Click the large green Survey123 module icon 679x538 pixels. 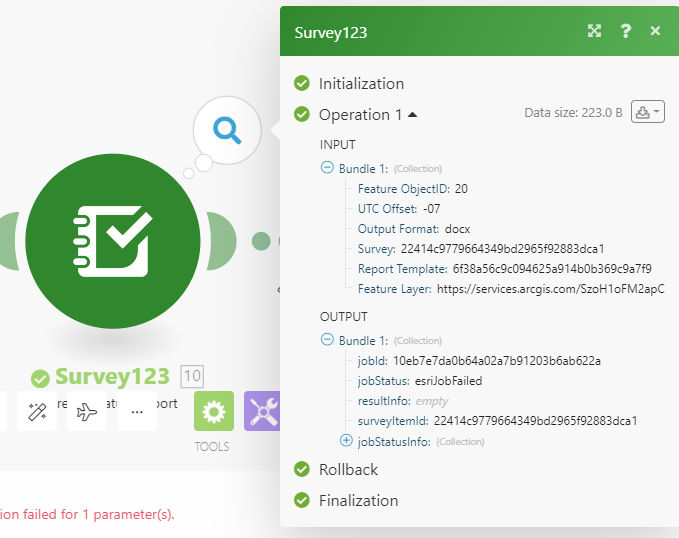pyautogui.click(x=113, y=241)
